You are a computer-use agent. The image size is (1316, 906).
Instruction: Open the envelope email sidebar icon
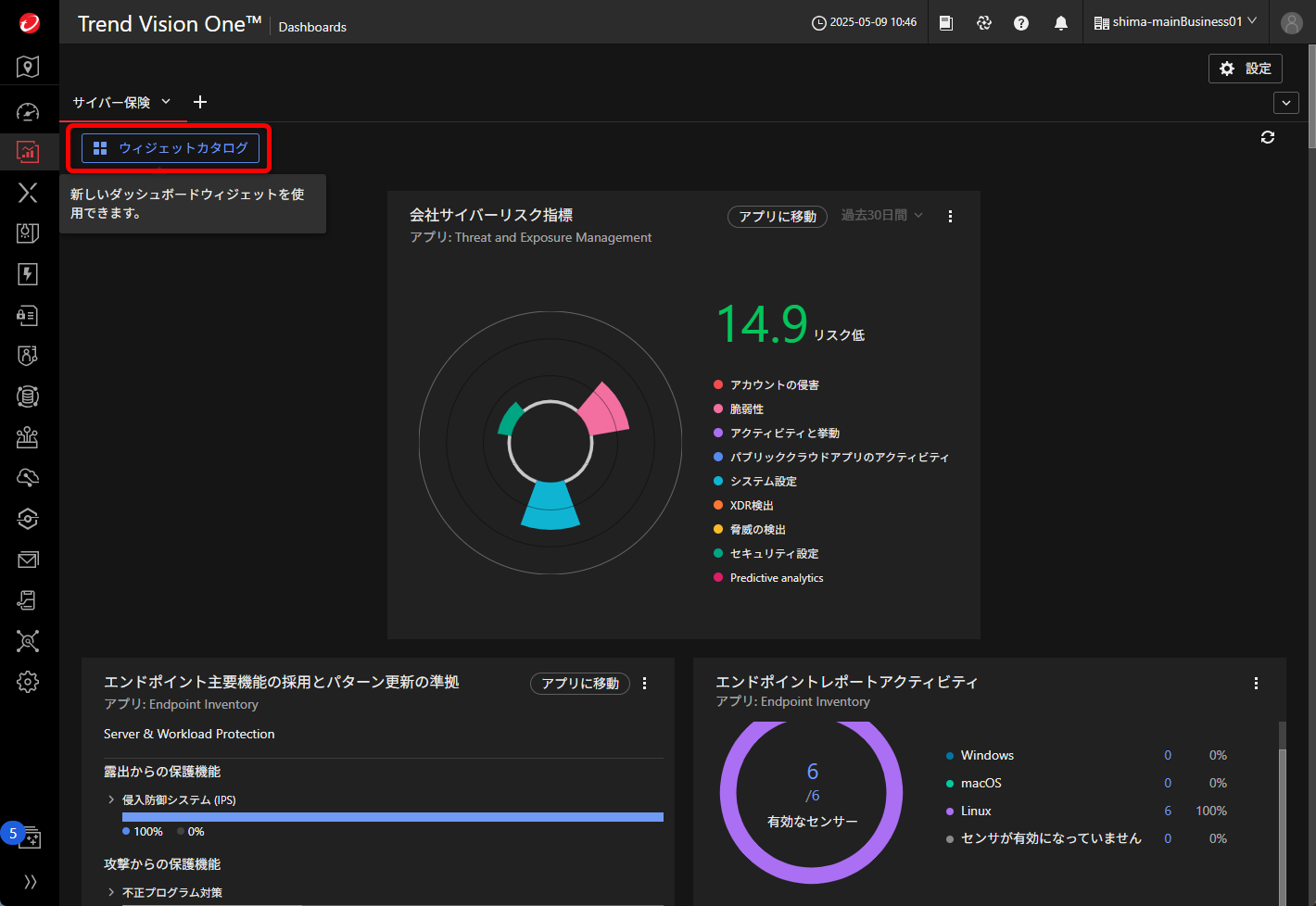[28, 560]
